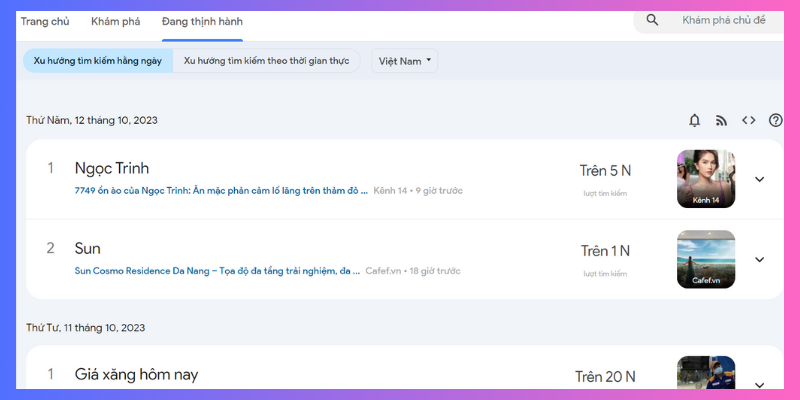Screen dimensions: 800x400
Task: Focus the Khám phá chủ đề search field
Action: point(723,20)
